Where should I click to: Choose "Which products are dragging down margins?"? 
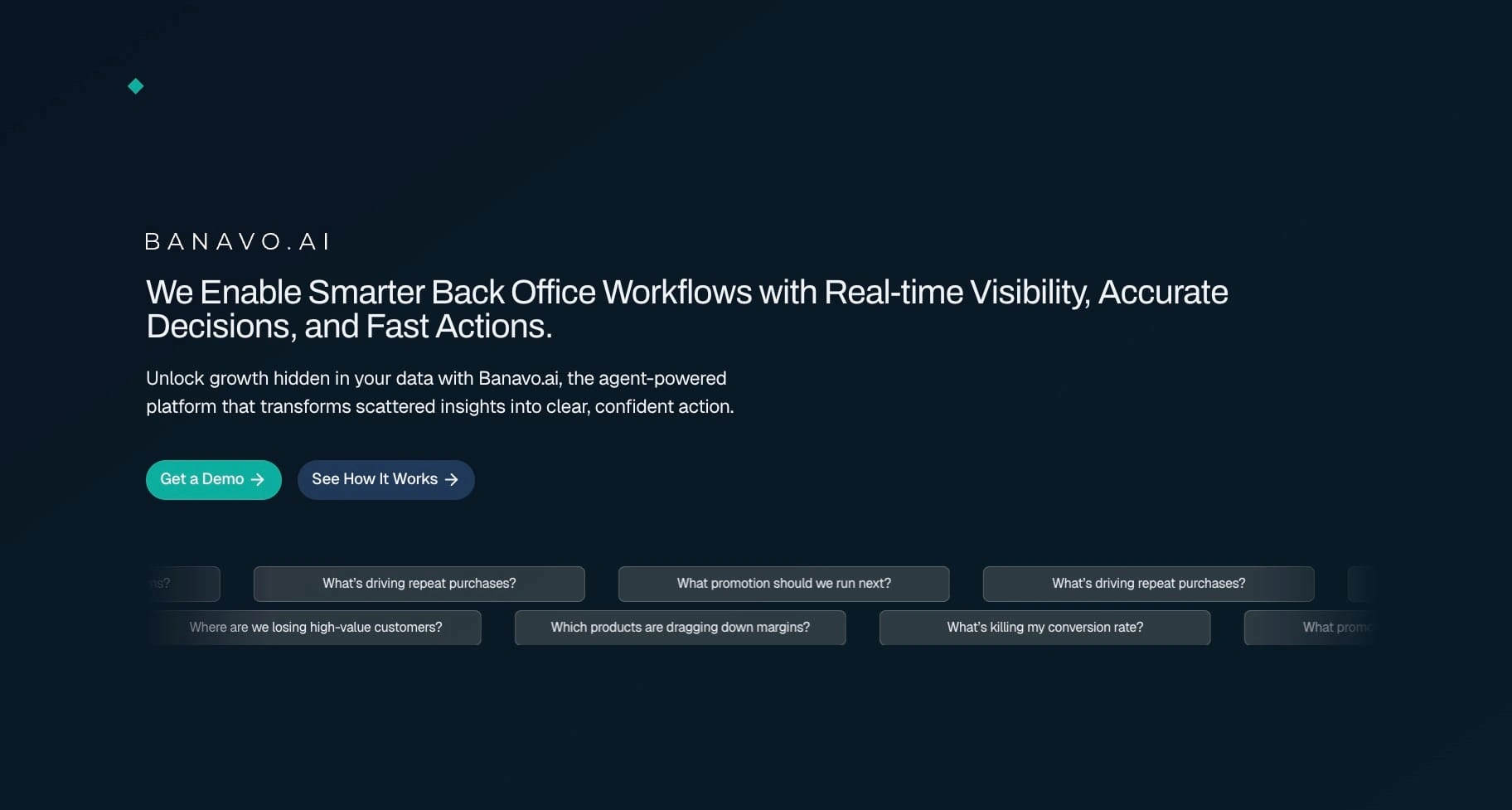coord(681,628)
